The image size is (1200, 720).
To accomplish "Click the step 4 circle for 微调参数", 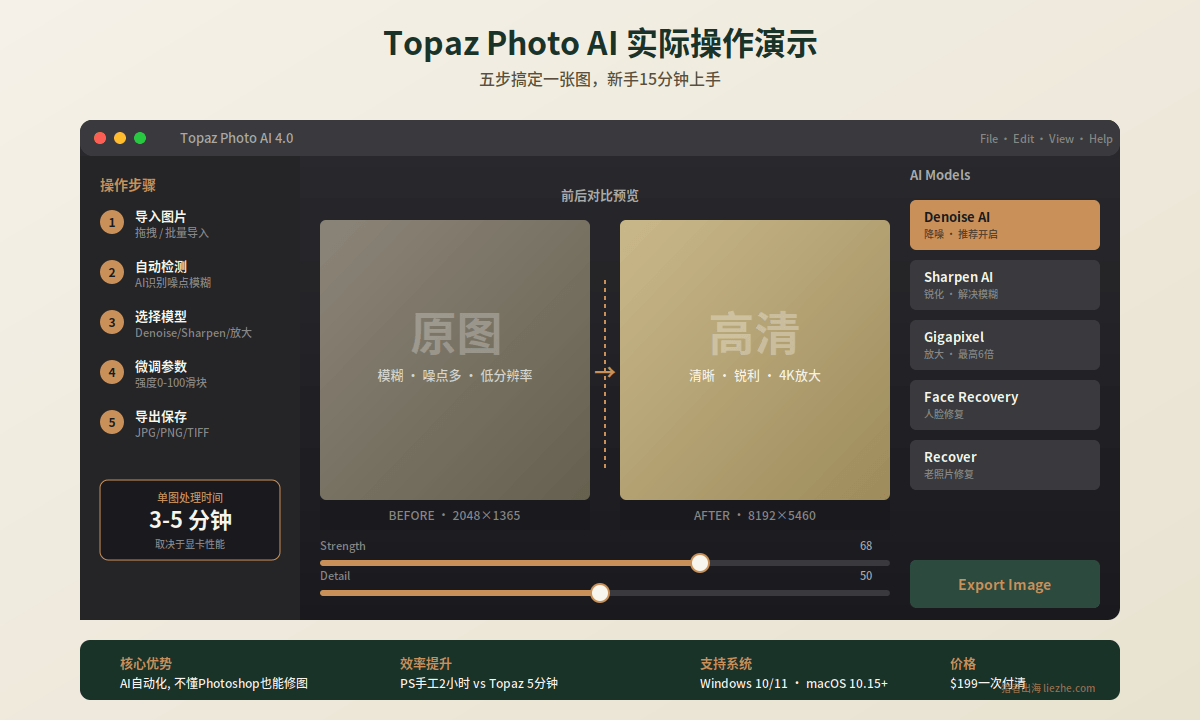I will 112,372.
